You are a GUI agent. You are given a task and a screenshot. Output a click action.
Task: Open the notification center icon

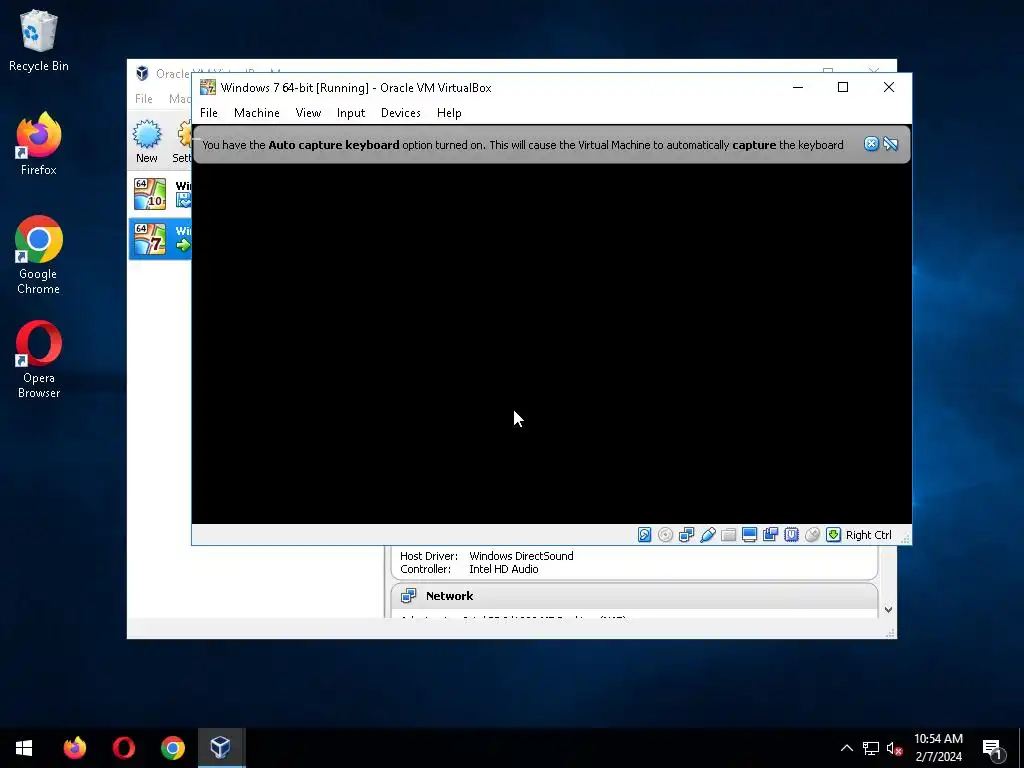[x=992, y=748]
